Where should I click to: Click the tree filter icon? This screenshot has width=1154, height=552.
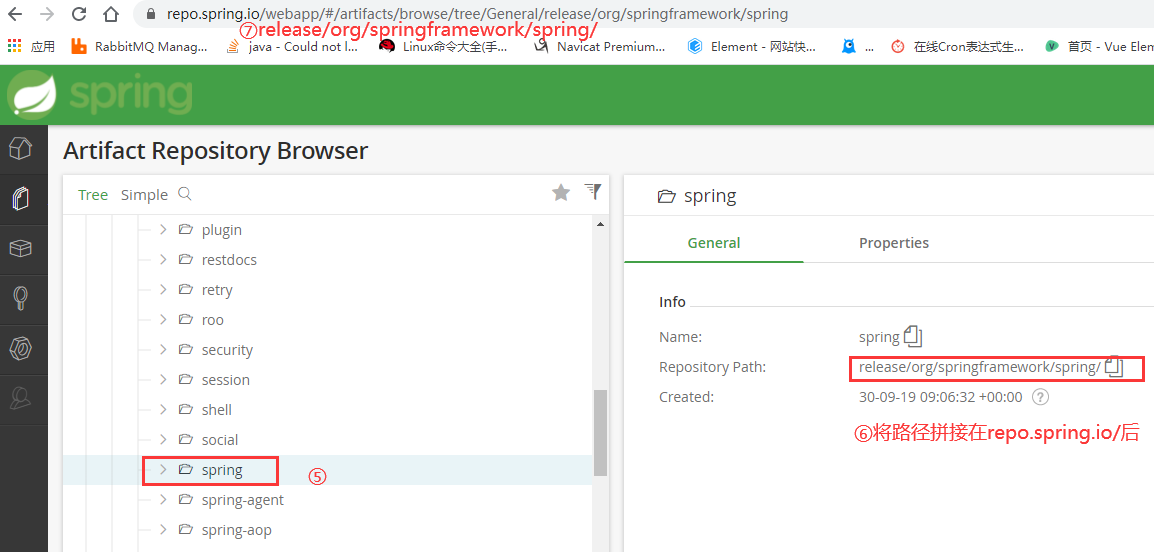tap(592, 192)
